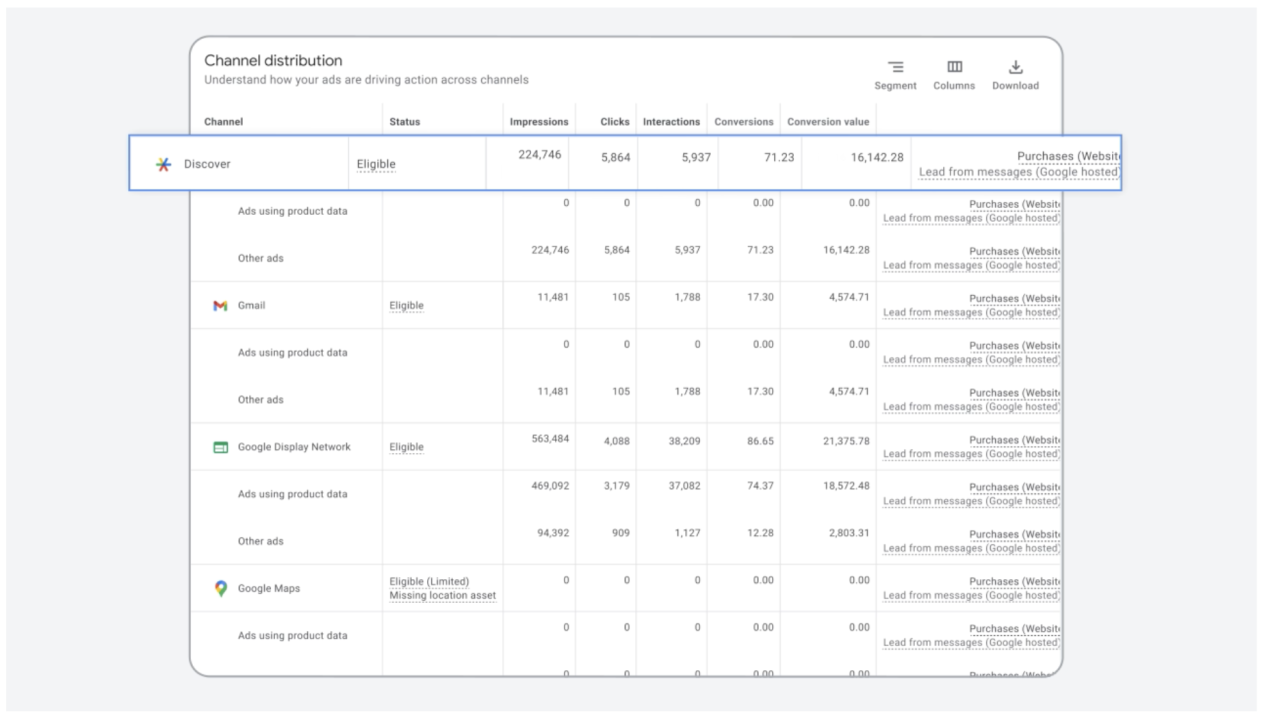Screen dimensions: 1266x720
Task: Open the Segment options
Action: click(x=895, y=72)
